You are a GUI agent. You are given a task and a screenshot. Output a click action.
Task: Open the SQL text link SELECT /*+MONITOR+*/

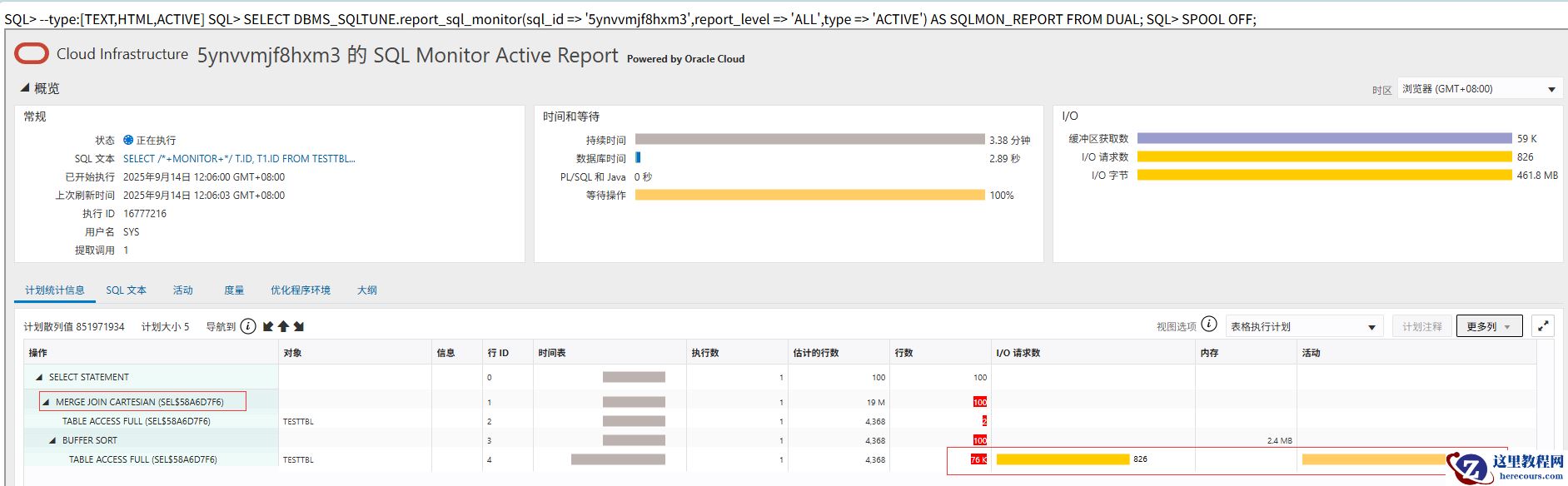pyautogui.click(x=239, y=158)
